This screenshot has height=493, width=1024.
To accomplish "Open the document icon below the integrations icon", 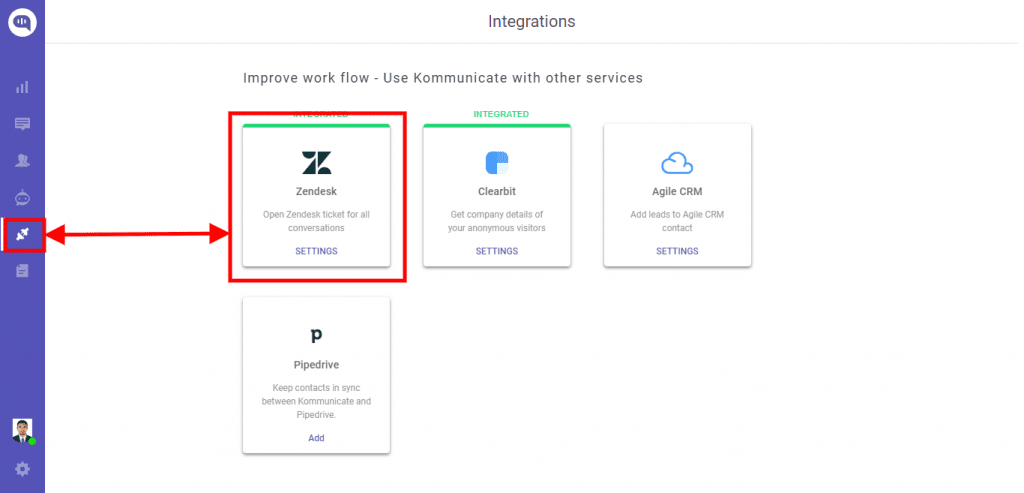I will coord(22,270).
